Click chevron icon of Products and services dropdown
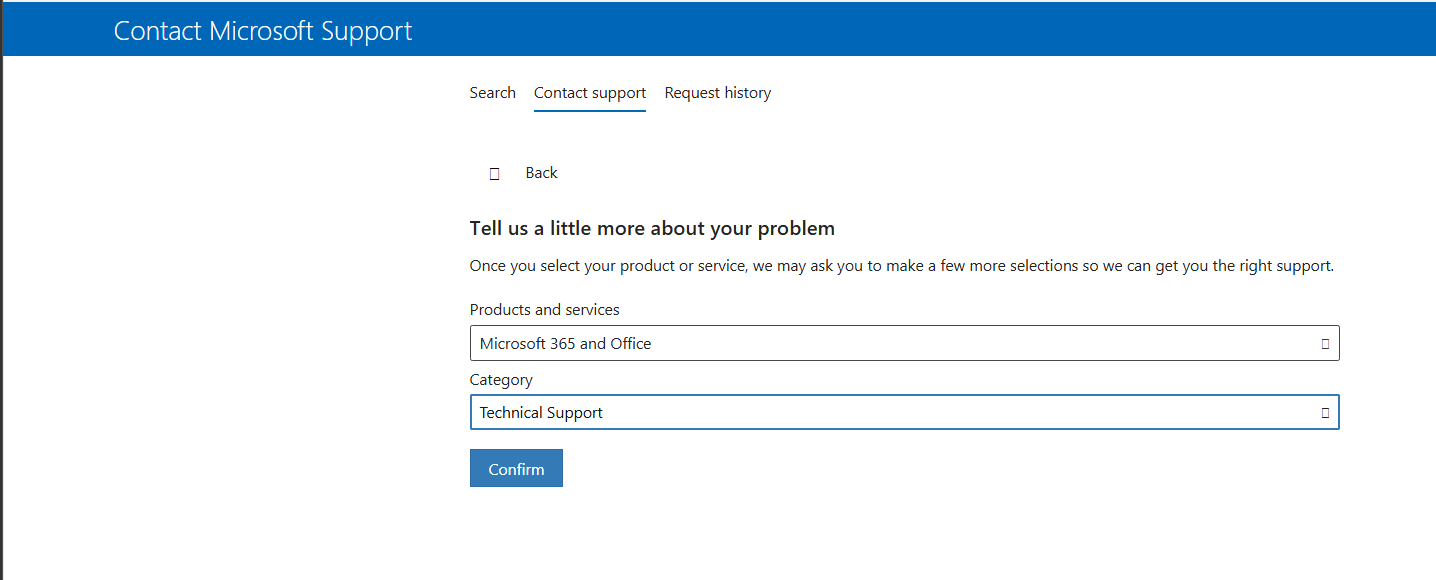The width and height of the screenshot is (1436, 580). click(x=1325, y=343)
